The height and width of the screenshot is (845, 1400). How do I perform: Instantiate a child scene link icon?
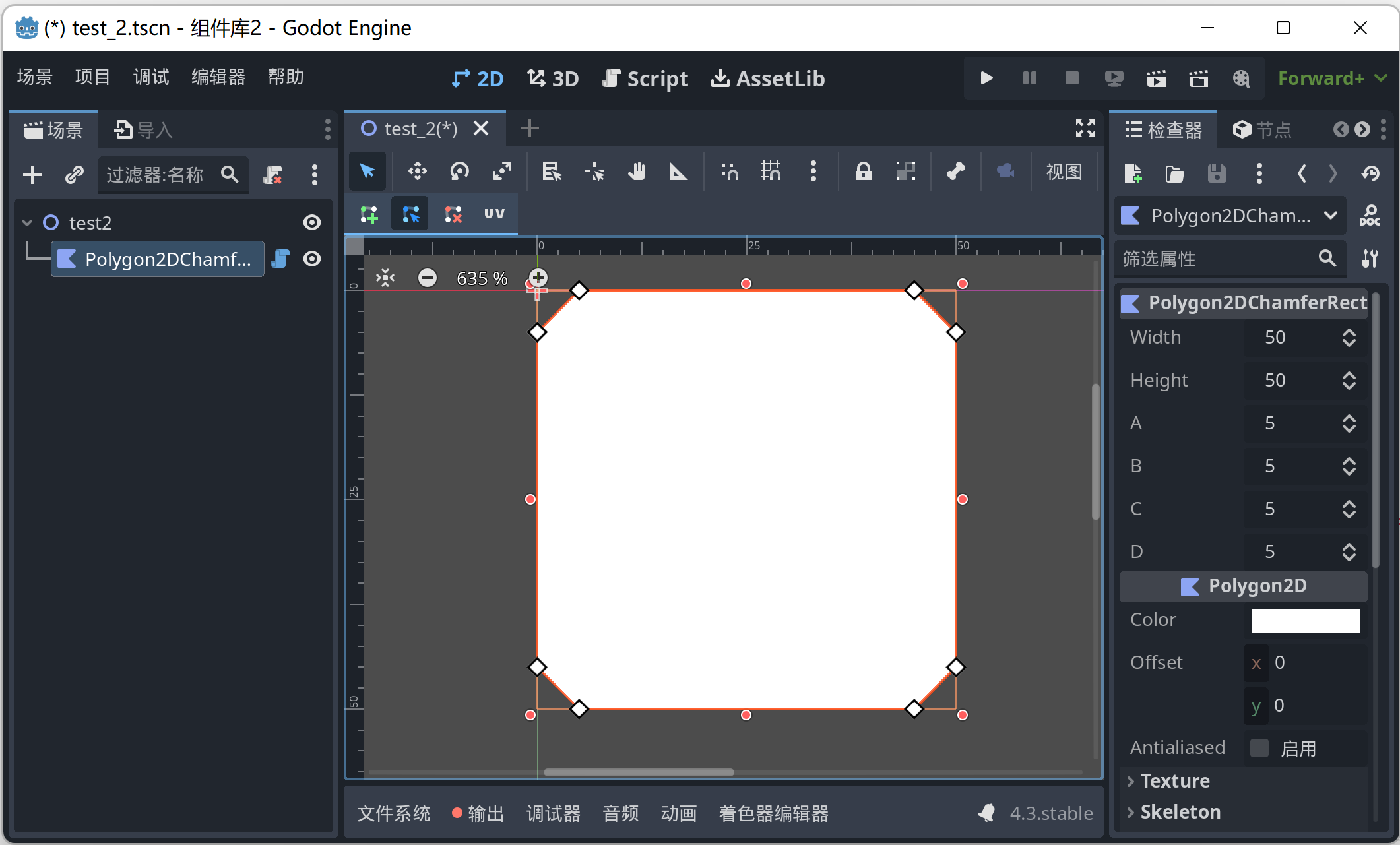74,175
